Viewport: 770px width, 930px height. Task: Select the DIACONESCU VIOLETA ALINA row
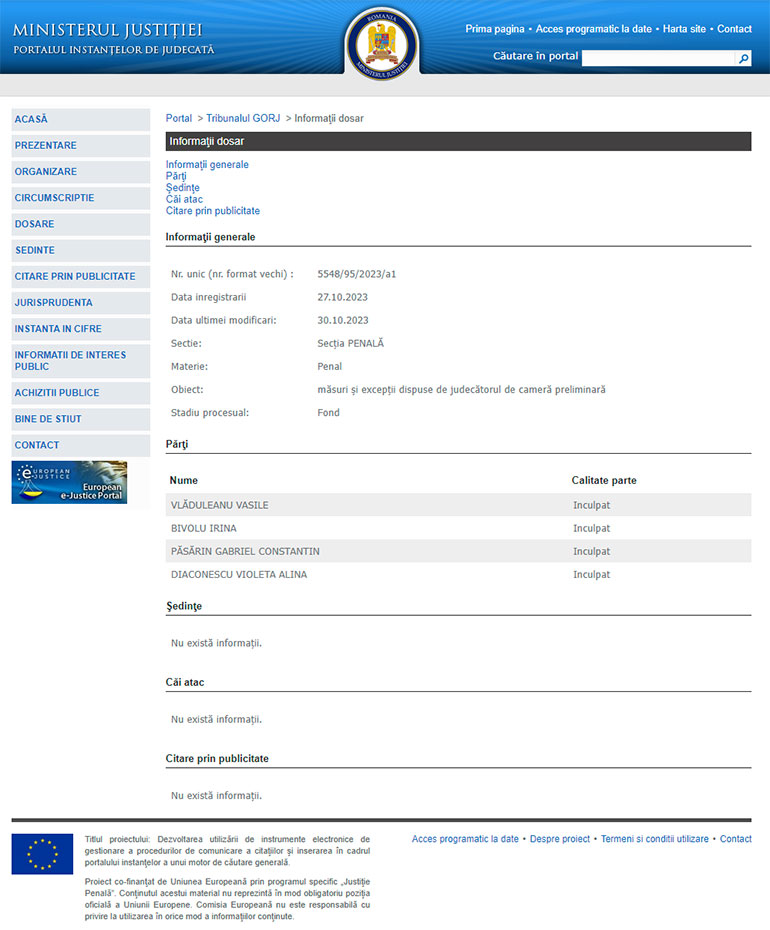point(458,574)
